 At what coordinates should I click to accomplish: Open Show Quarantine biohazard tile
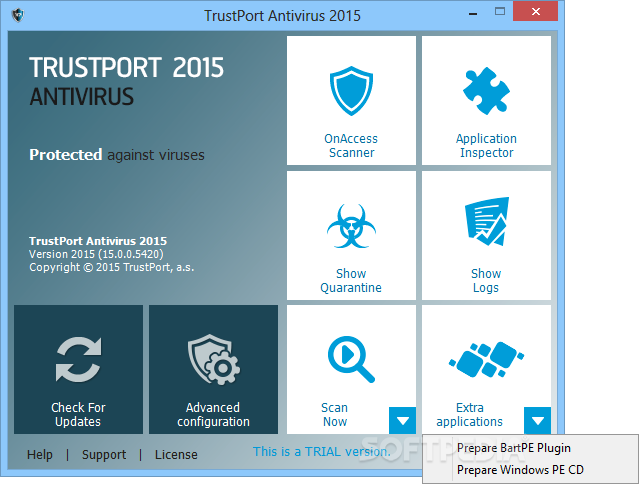(x=351, y=235)
